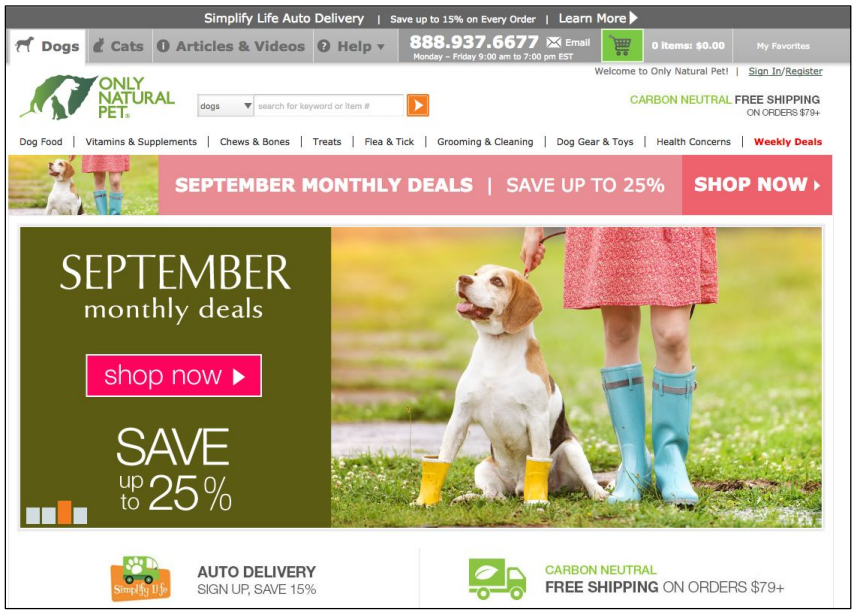Select the first carousel slide indicator
This screenshot has width=858, height=615.
click(x=33, y=515)
